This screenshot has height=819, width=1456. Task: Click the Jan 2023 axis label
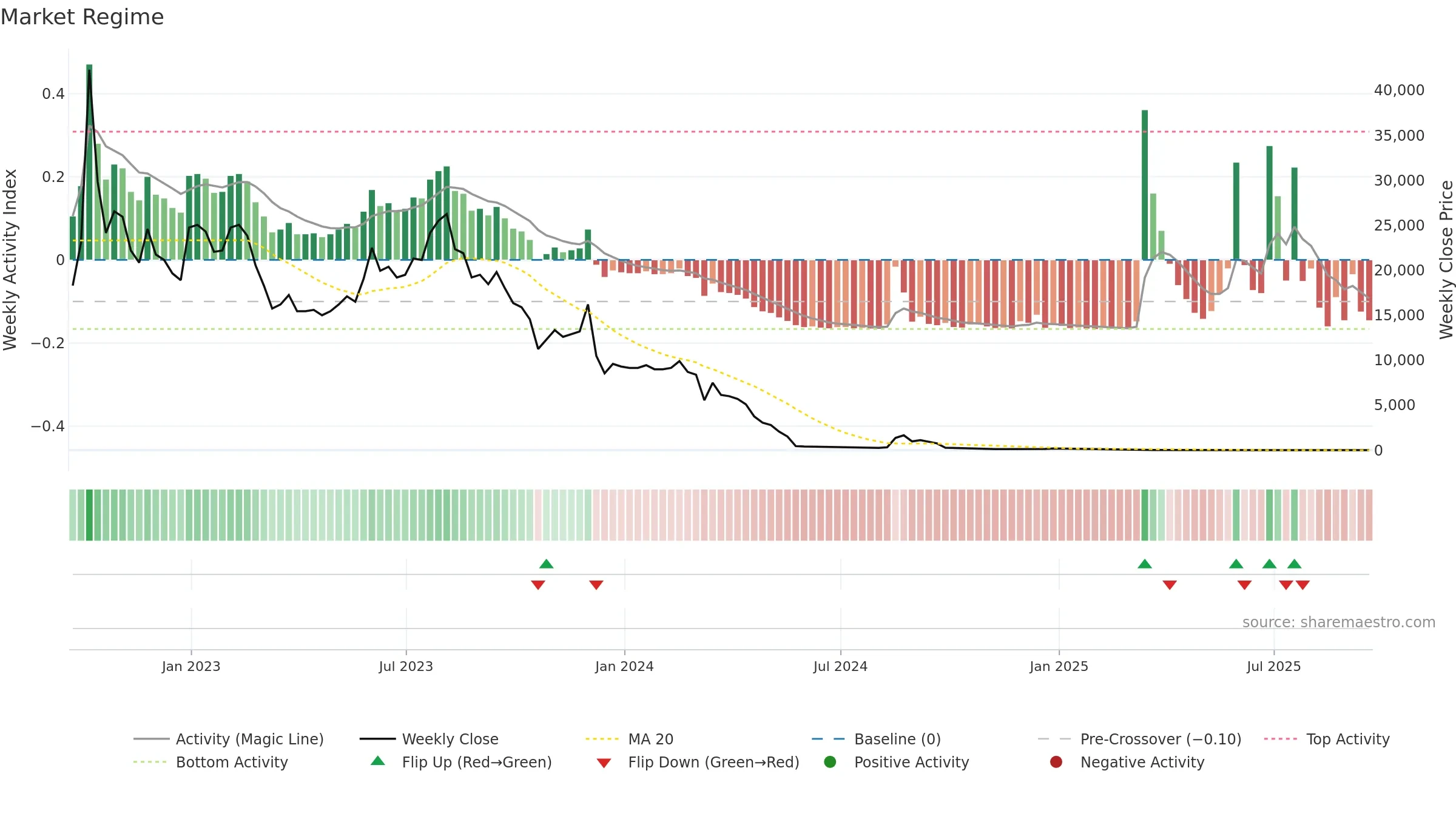tap(191, 666)
